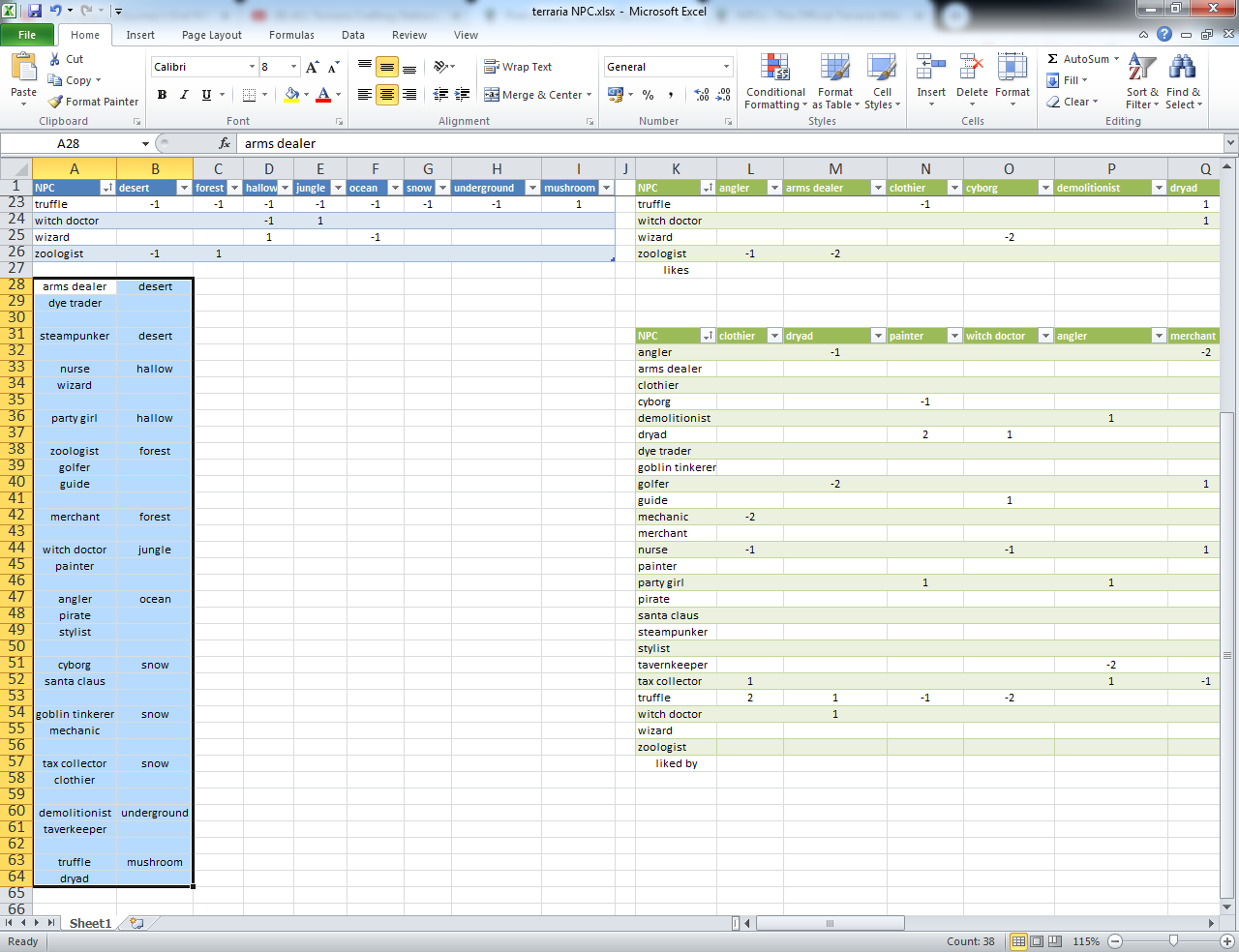Toggle Wrap Text
1239x952 pixels.
518,67
